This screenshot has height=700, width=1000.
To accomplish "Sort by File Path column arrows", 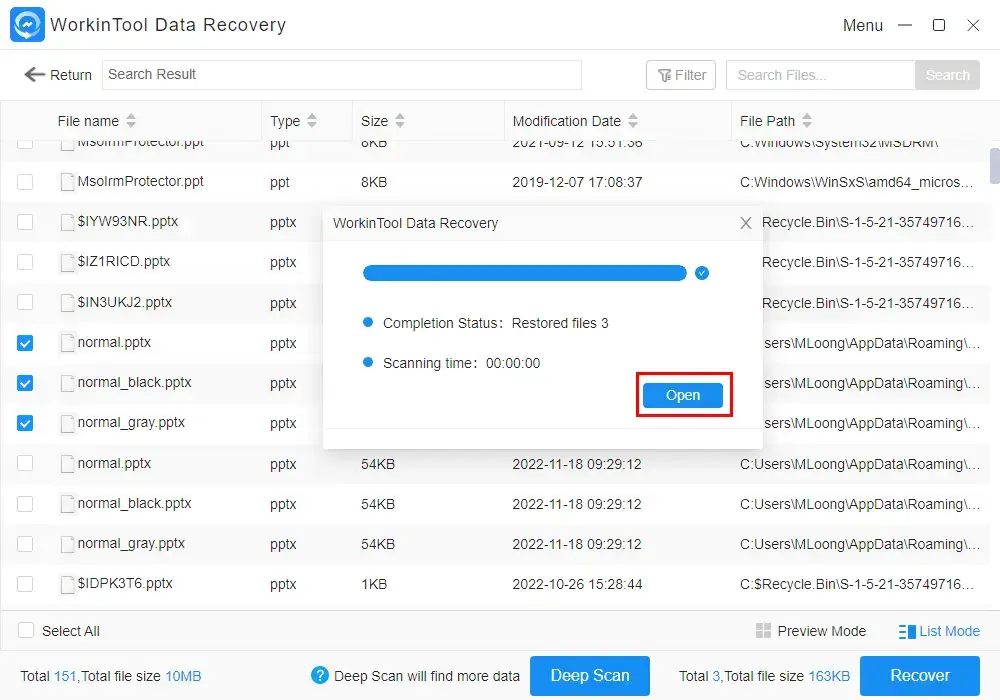I will click(807, 120).
